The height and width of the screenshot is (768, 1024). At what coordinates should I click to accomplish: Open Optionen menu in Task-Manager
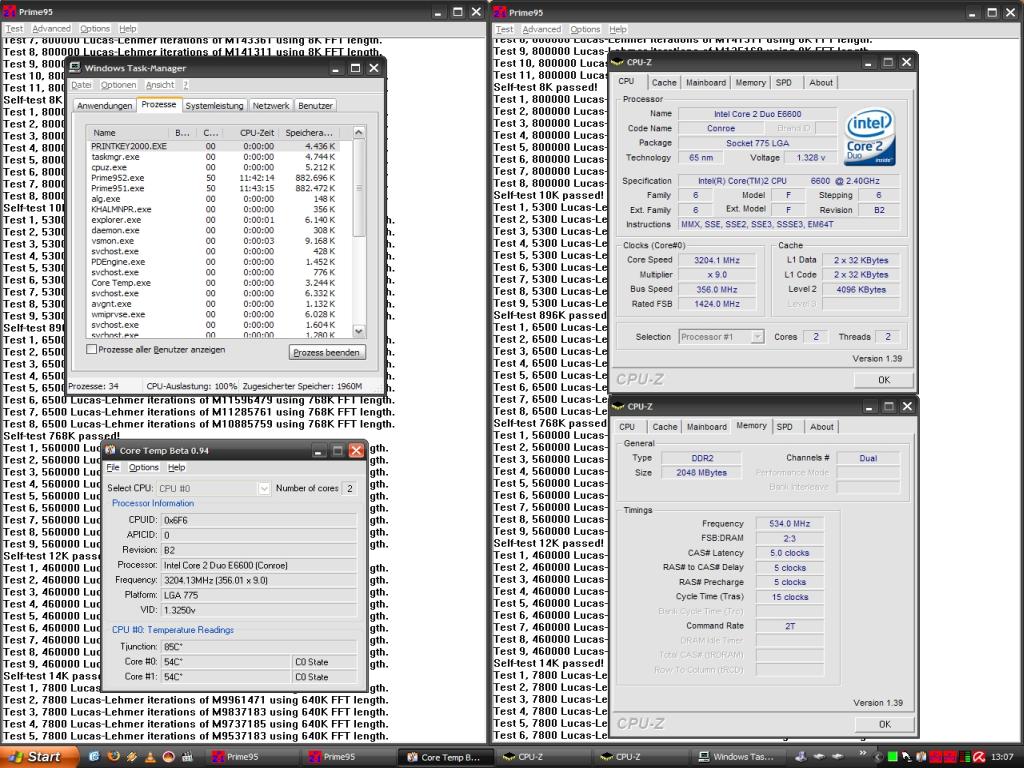point(118,85)
